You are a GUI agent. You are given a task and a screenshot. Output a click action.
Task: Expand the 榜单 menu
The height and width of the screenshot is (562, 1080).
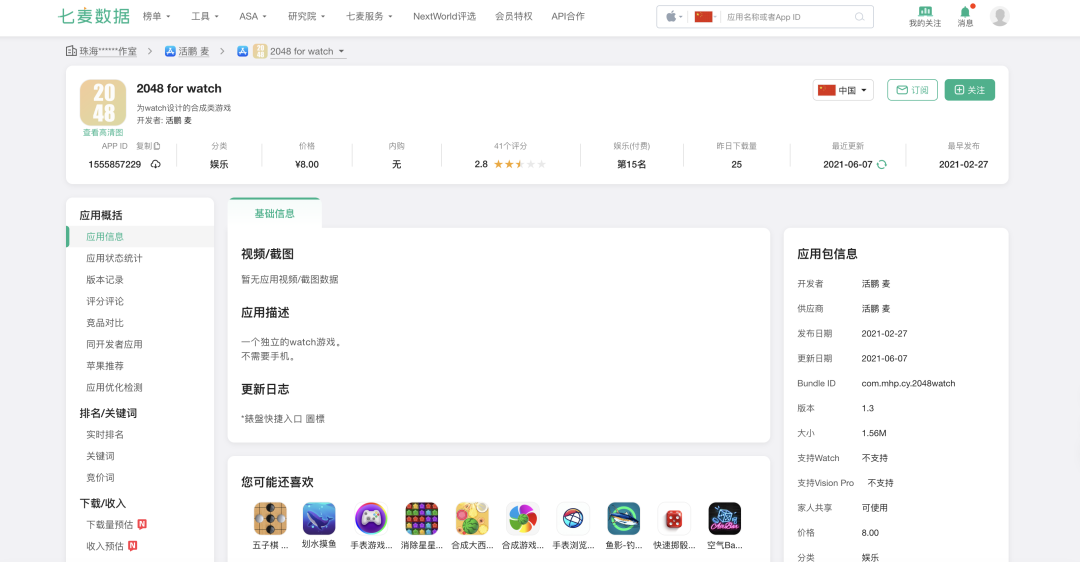point(156,16)
